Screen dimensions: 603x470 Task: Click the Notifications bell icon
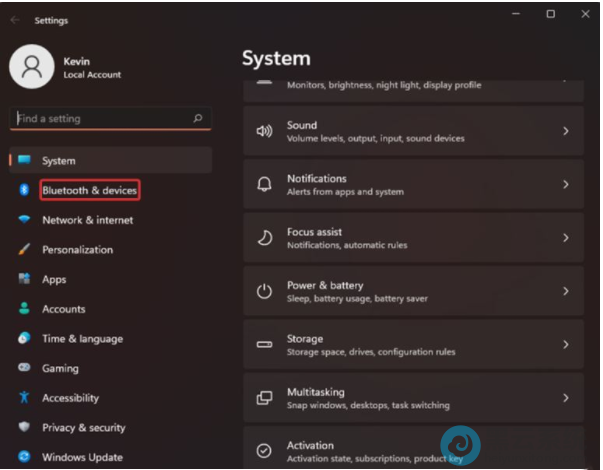point(264,185)
